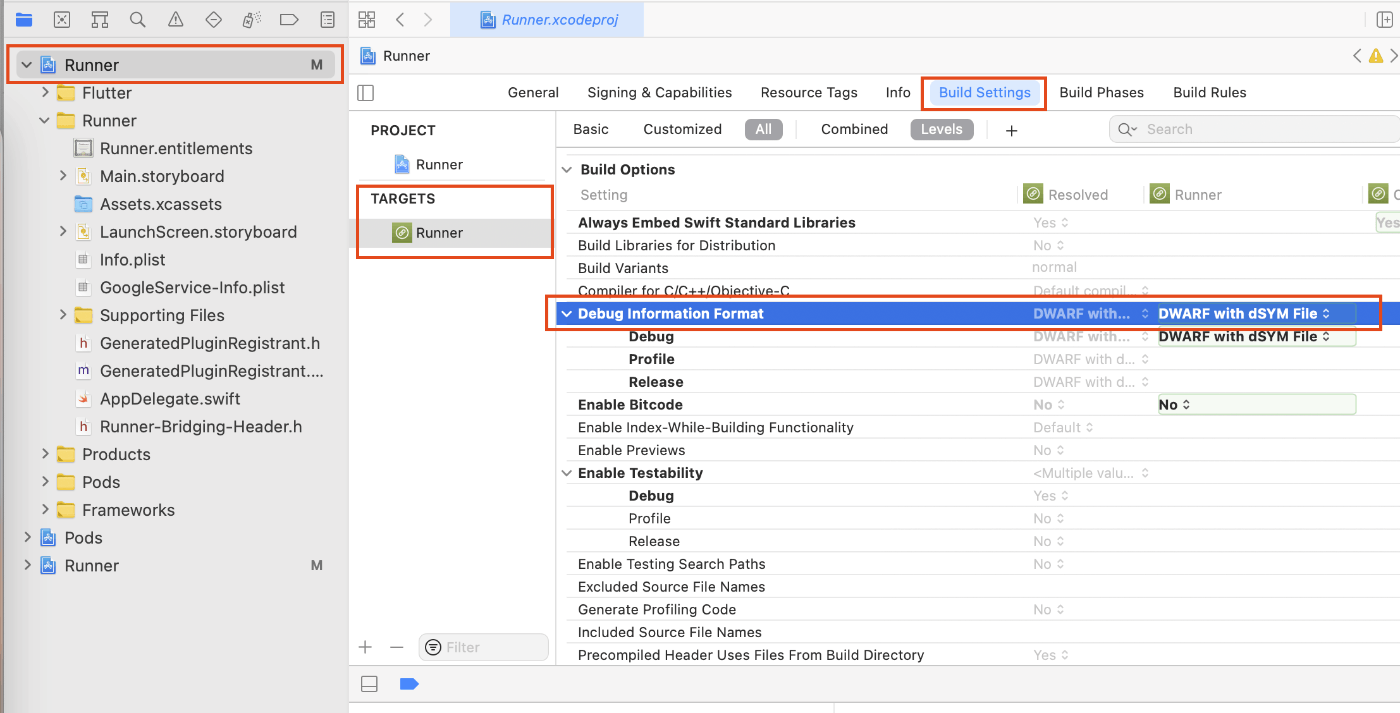Show the Issue navigator warning triangle
This screenshot has width=1400, height=713.
[176, 19]
